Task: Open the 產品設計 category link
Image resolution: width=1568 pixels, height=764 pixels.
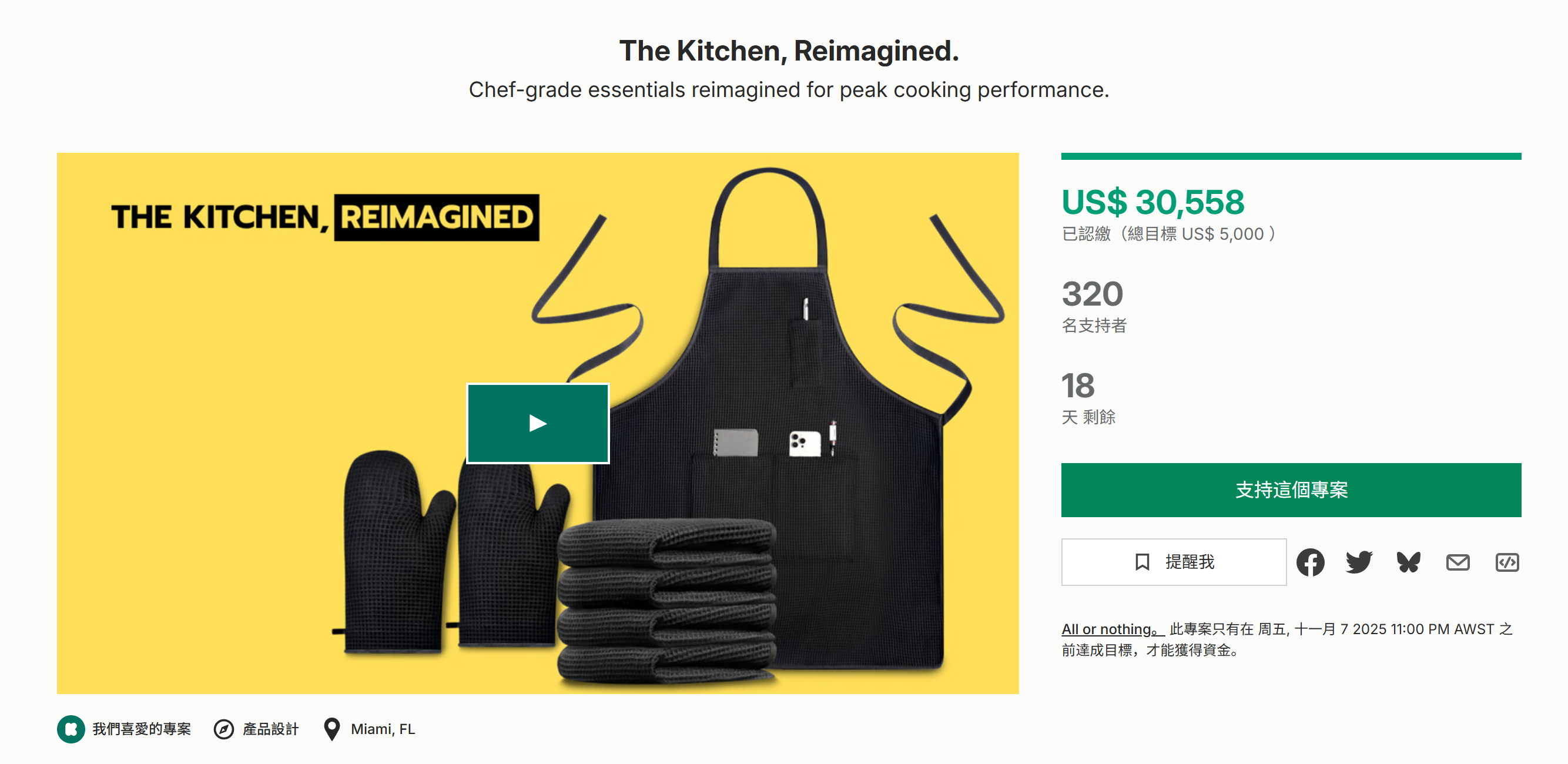Action: [270, 729]
